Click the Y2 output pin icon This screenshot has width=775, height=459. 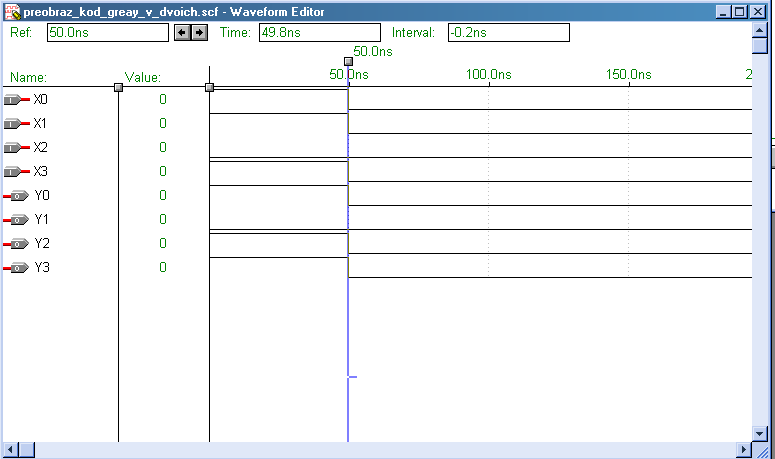click(x=16, y=244)
